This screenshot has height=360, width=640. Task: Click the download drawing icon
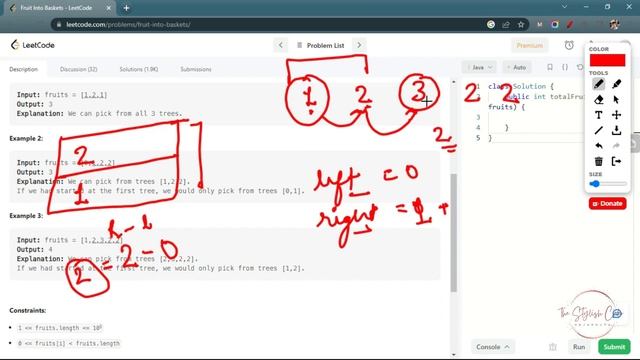click(616, 131)
